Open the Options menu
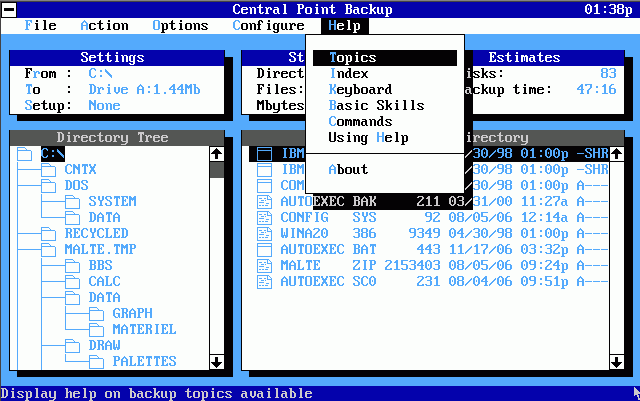Viewport: 640px width, 401px height. 180,25
